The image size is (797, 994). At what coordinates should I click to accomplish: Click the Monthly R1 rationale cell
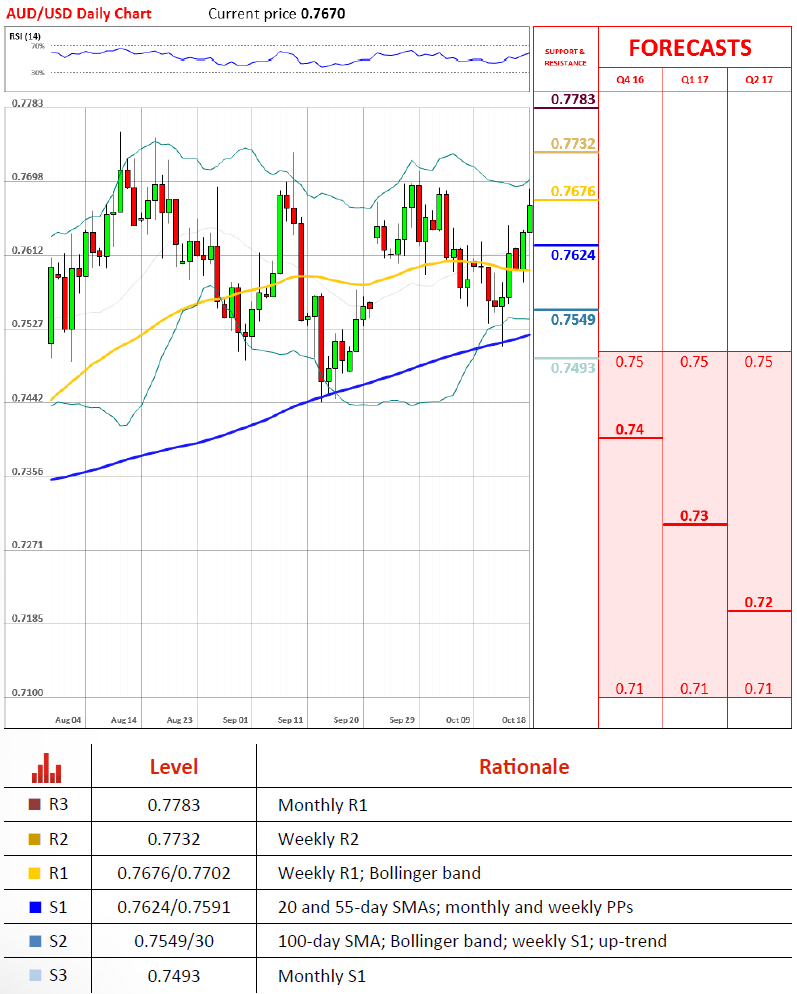[323, 806]
